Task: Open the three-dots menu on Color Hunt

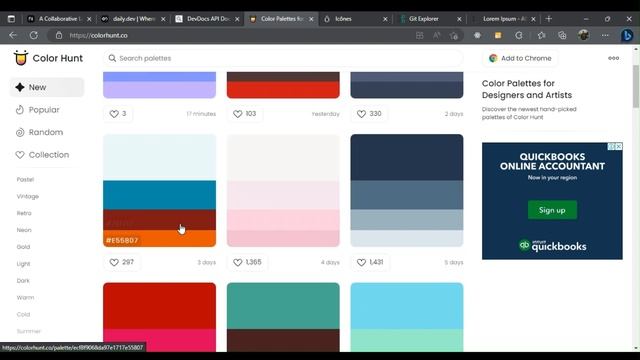Action: (613, 58)
